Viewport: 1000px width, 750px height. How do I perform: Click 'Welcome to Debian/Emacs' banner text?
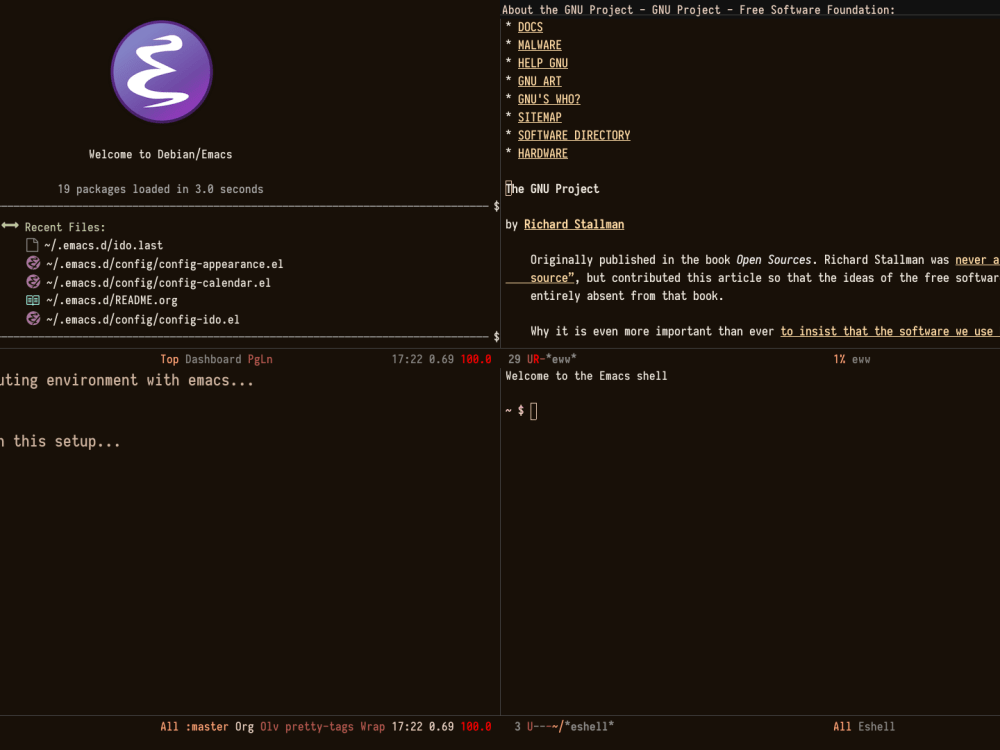(160, 154)
